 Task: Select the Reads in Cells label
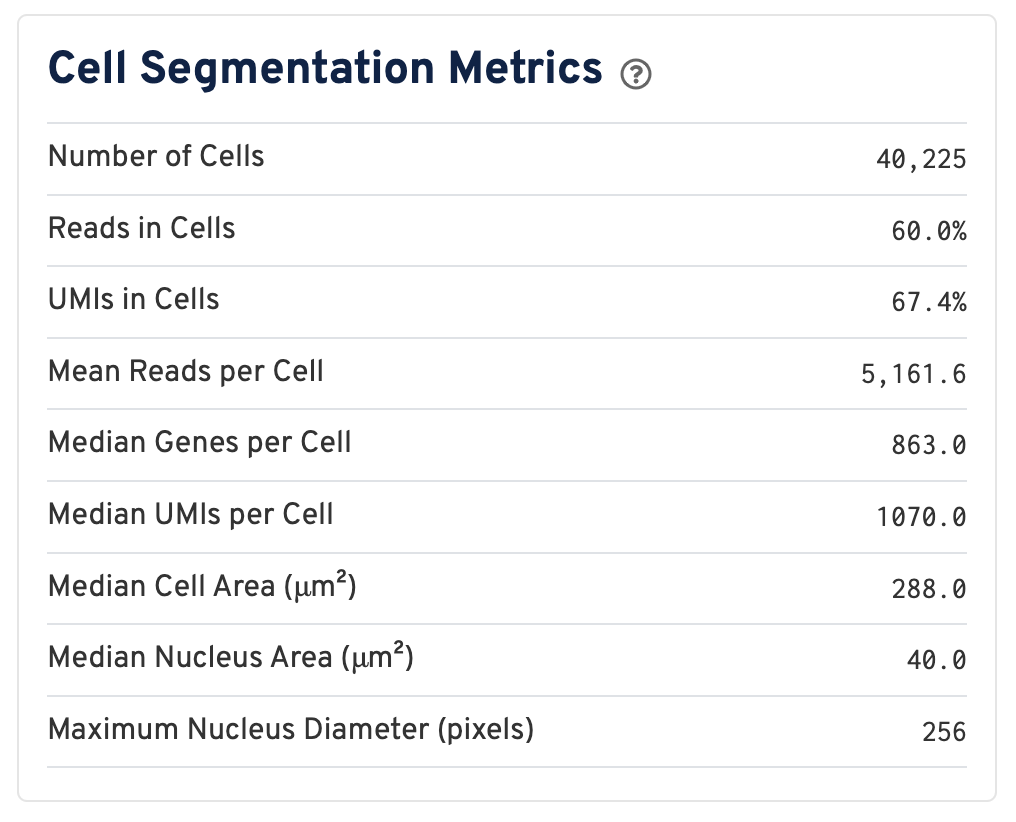click(142, 229)
